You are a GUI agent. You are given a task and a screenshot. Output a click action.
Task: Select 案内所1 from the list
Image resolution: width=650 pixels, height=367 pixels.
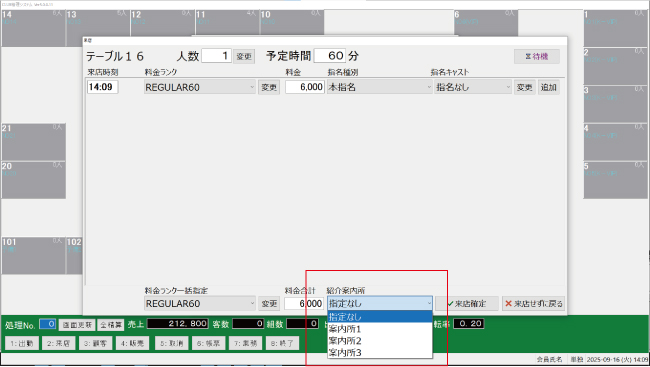(x=380, y=329)
